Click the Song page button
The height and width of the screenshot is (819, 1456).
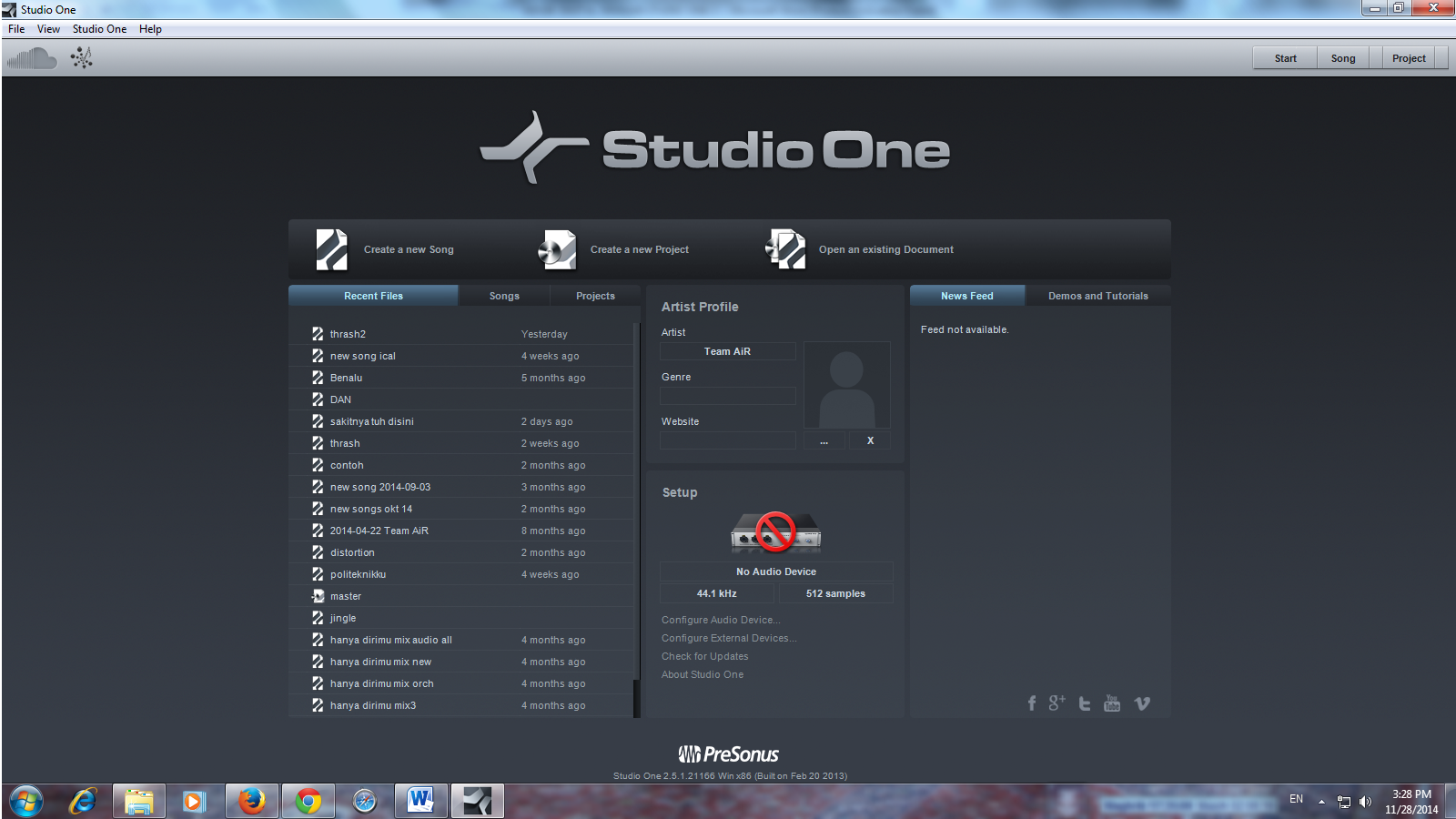(x=1343, y=58)
